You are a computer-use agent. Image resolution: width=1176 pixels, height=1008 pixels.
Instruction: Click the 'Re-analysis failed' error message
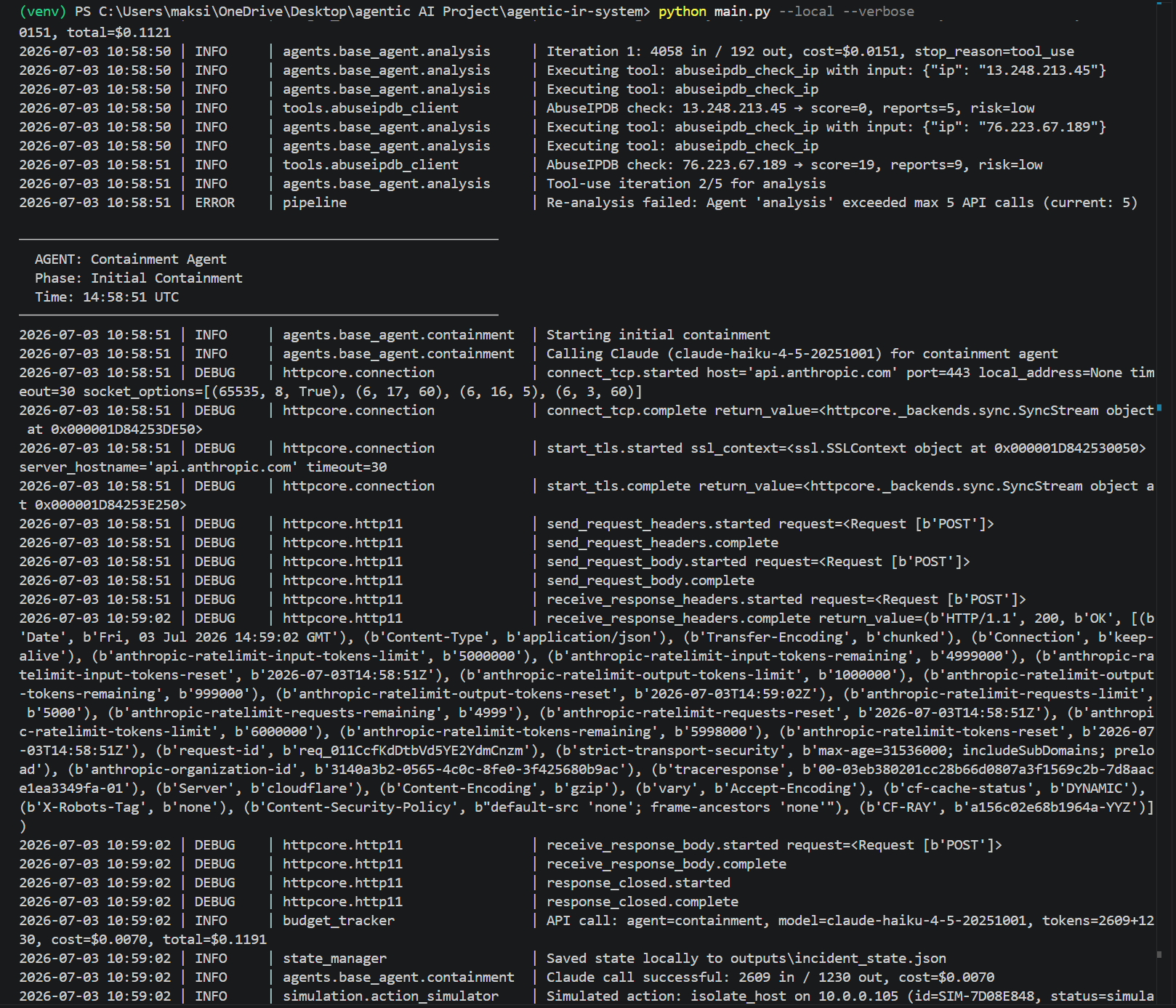[x=842, y=202]
